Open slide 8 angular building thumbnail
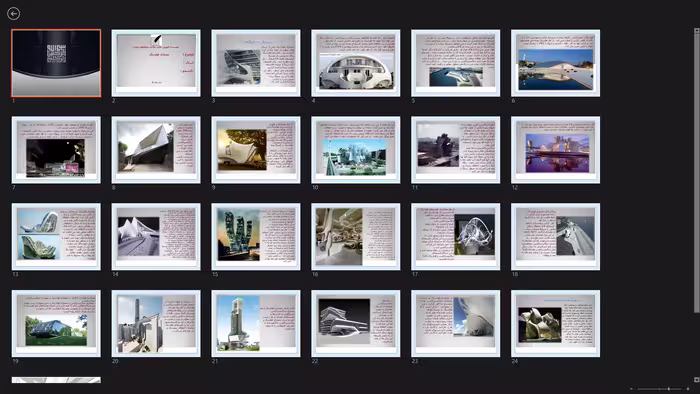The height and width of the screenshot is (394, 700). click(156, 150)
